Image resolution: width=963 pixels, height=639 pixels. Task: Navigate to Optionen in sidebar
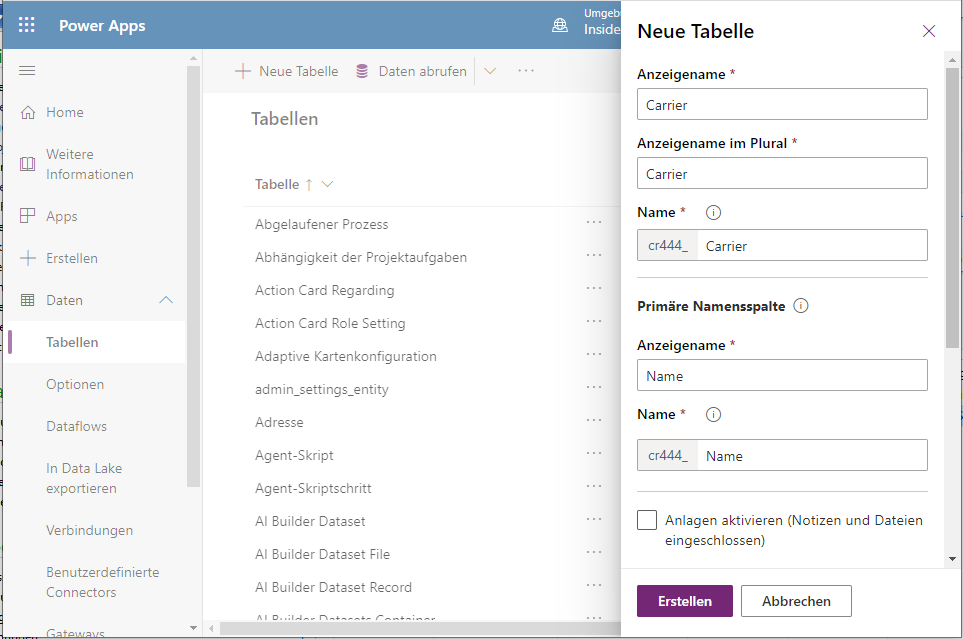[75, 384]
